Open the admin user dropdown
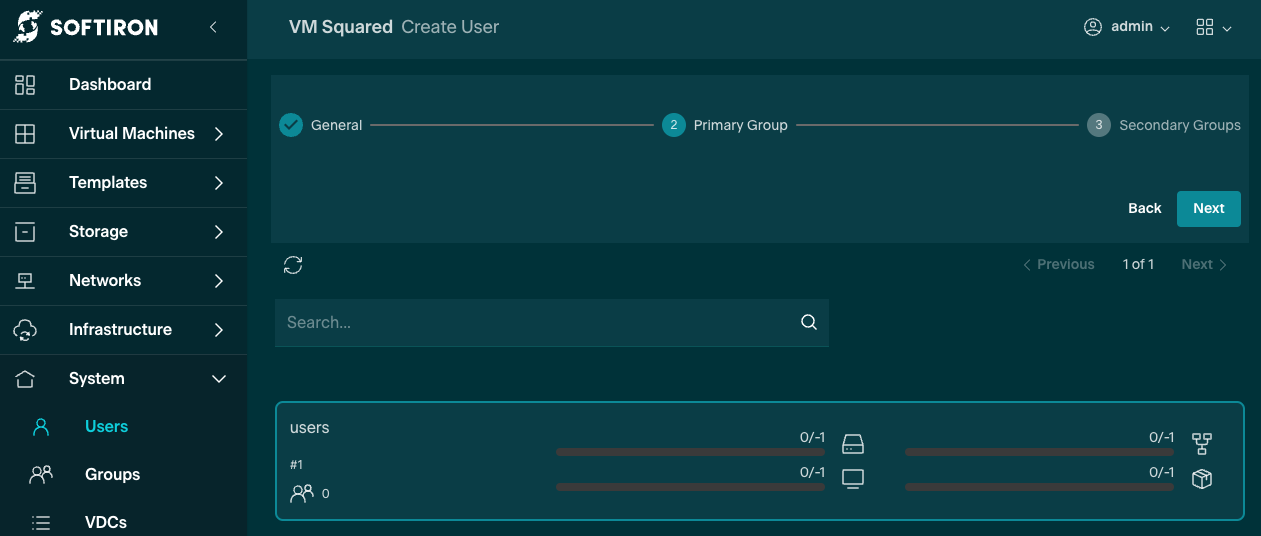Viewport: 1261px width, 536px height. tap(1127, 28)
